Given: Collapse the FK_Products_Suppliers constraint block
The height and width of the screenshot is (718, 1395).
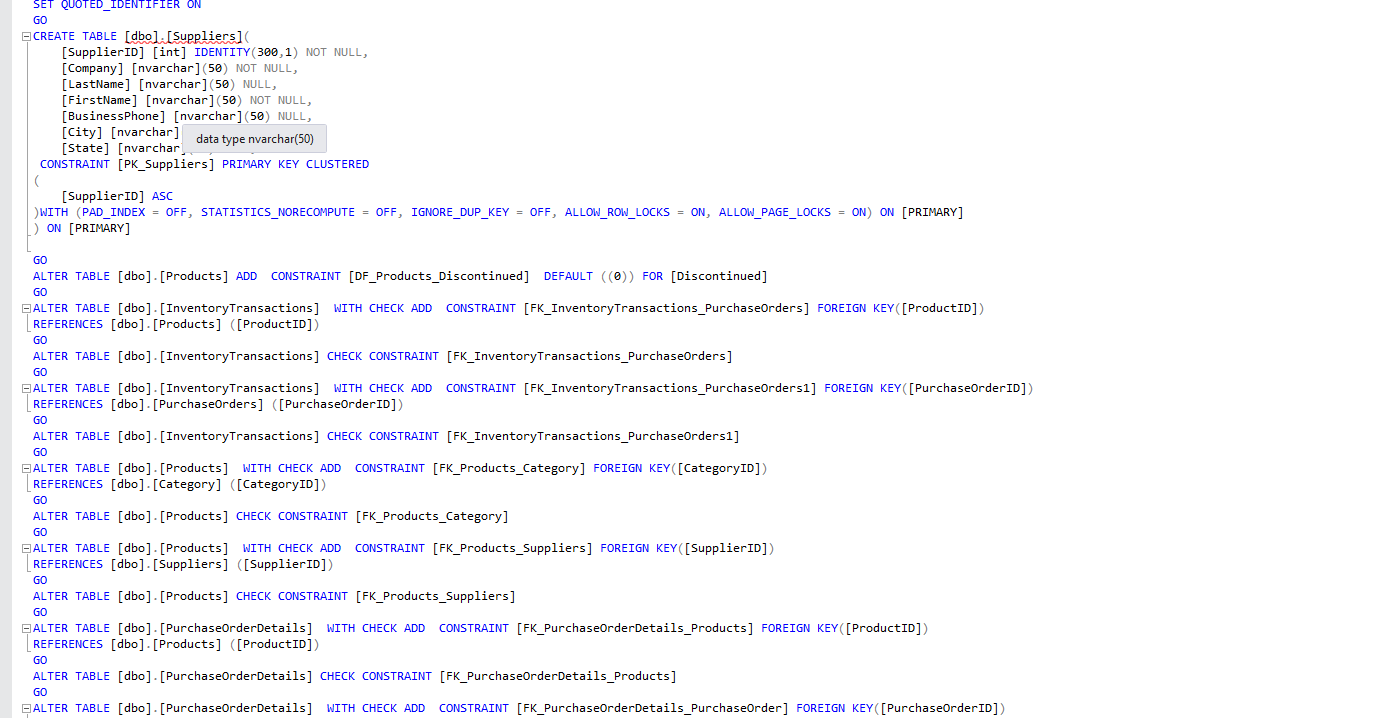Looking at the screenshot, I should point(24,547).
